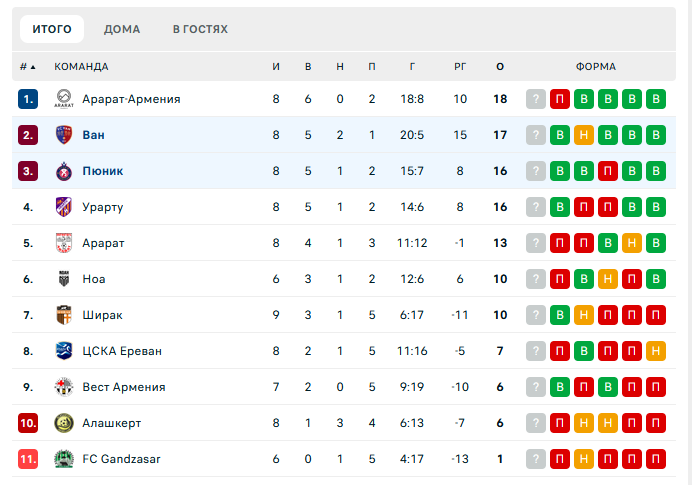This screenshot has height=485, width=692.
Task: Click the Алашкерт club crest
Action: (64, 423)
